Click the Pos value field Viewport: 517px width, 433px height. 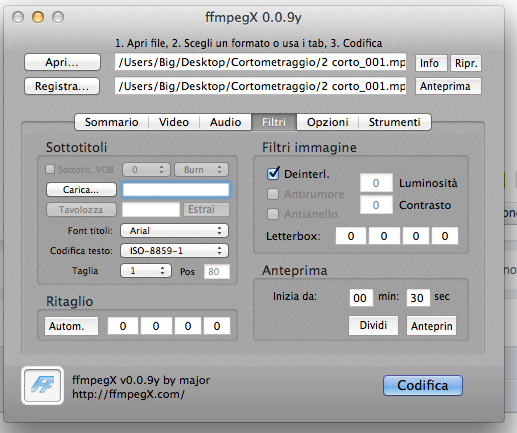[x=217, y=271]
